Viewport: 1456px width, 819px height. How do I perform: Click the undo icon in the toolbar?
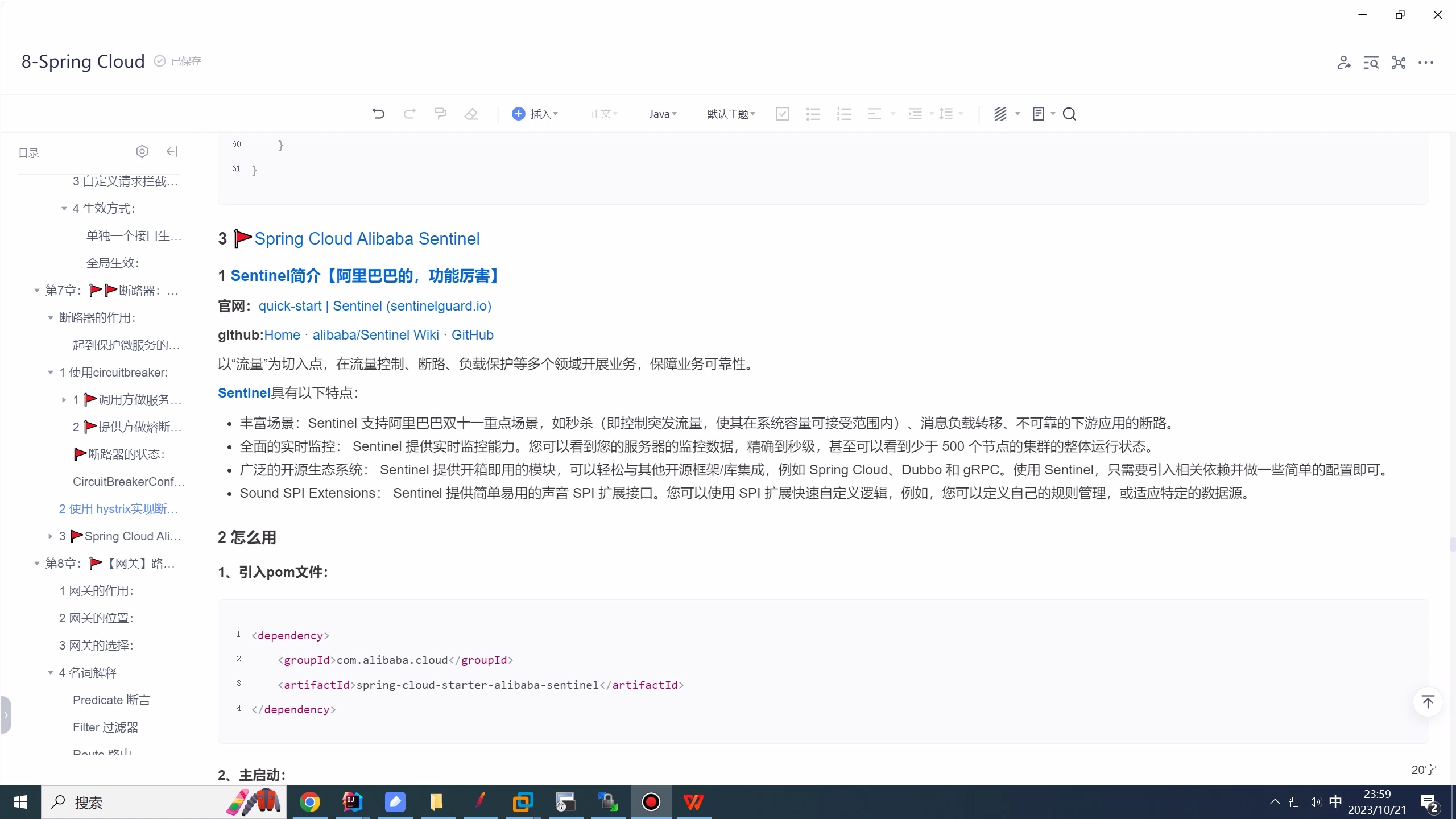coord(379,114)
